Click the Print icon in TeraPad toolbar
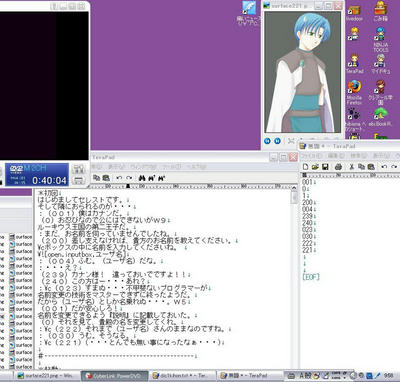The width and height of the screenshot is (400, 382). point(338,166)
